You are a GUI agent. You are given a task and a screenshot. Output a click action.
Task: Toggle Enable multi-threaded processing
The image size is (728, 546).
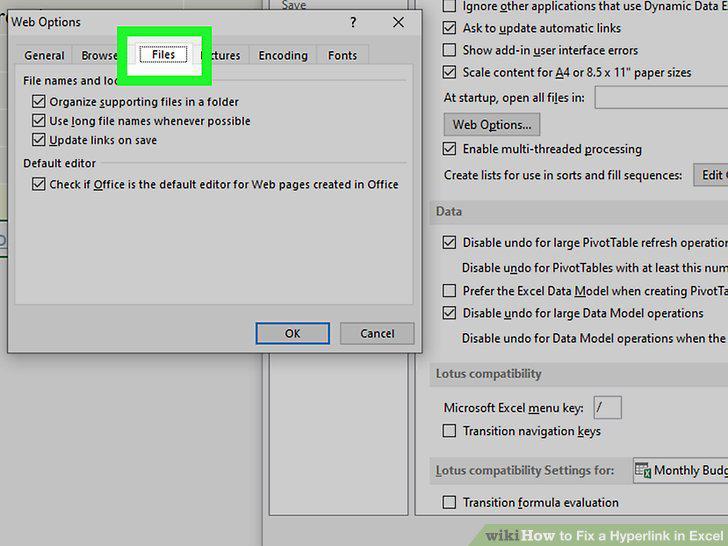[449, 149]
